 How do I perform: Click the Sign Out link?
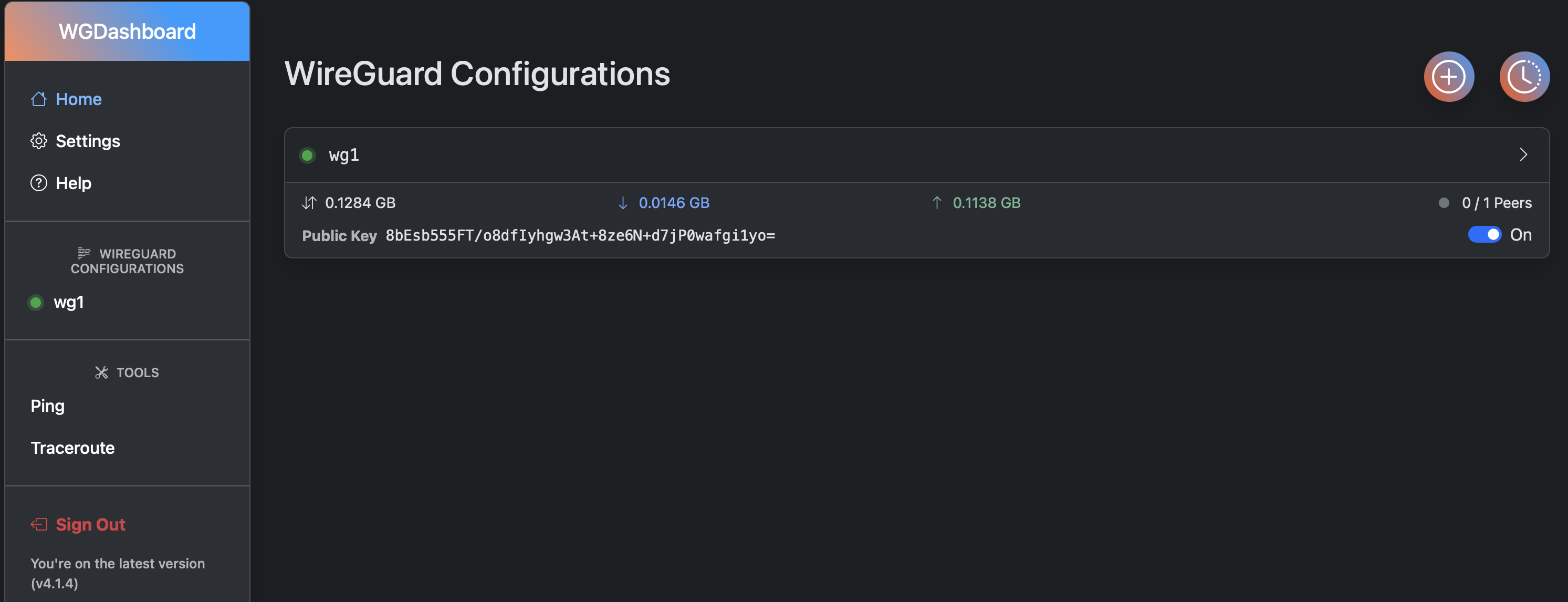[x=90, y=525]
